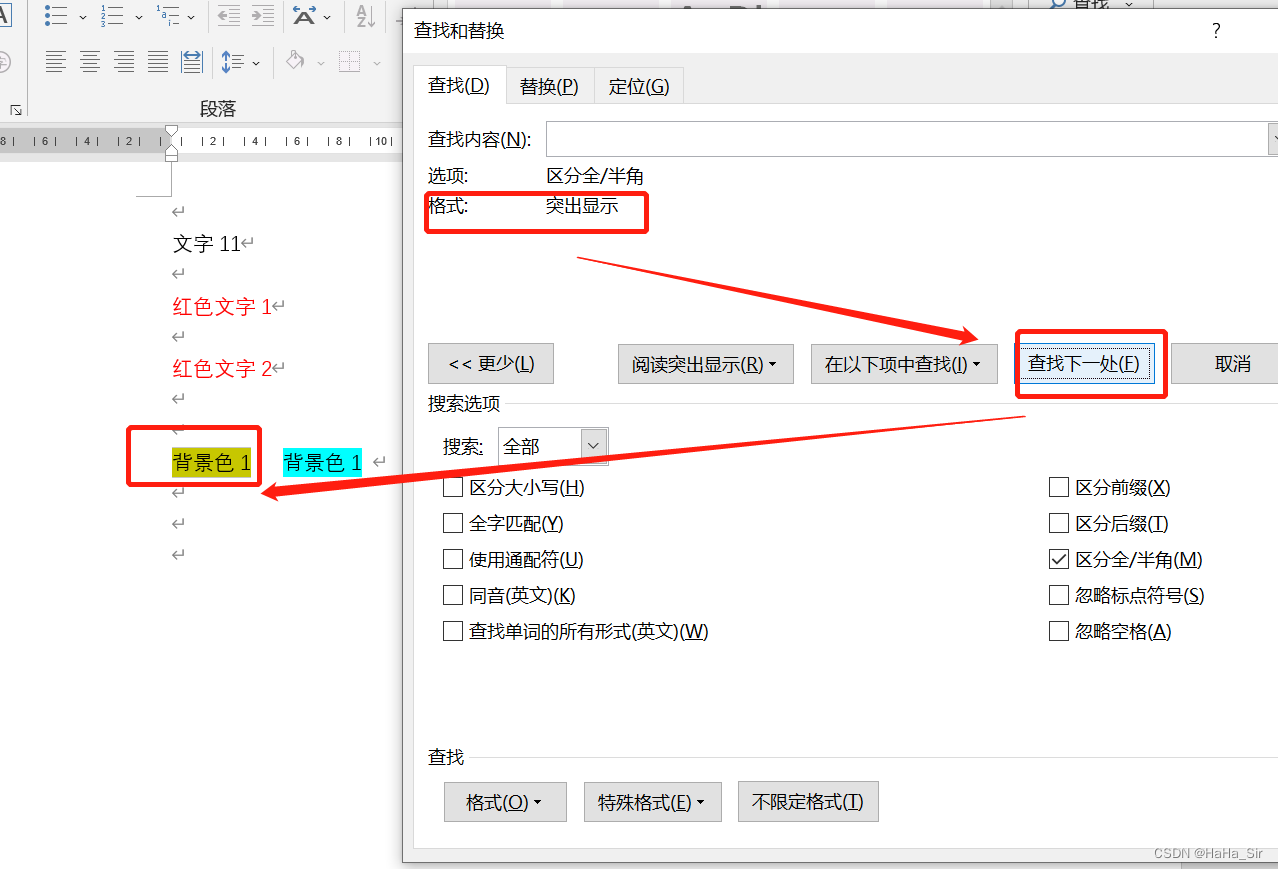
Task: Click 查找下一处(F) button
Action: click(x=1084, y=364)
